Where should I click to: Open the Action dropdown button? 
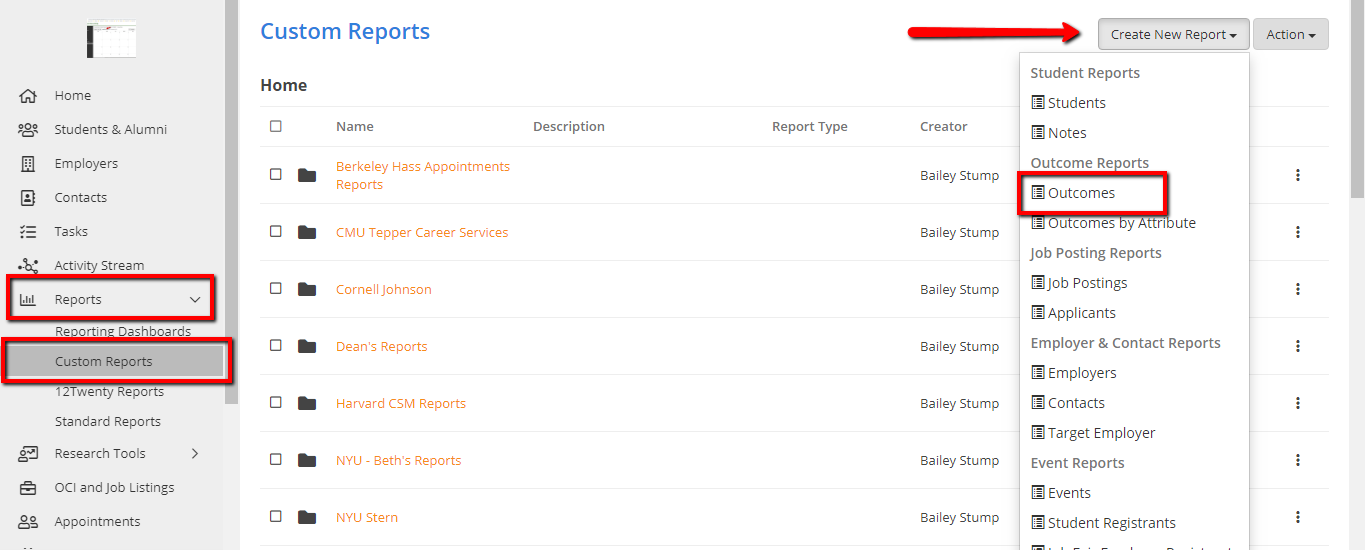pos(1290,34)
